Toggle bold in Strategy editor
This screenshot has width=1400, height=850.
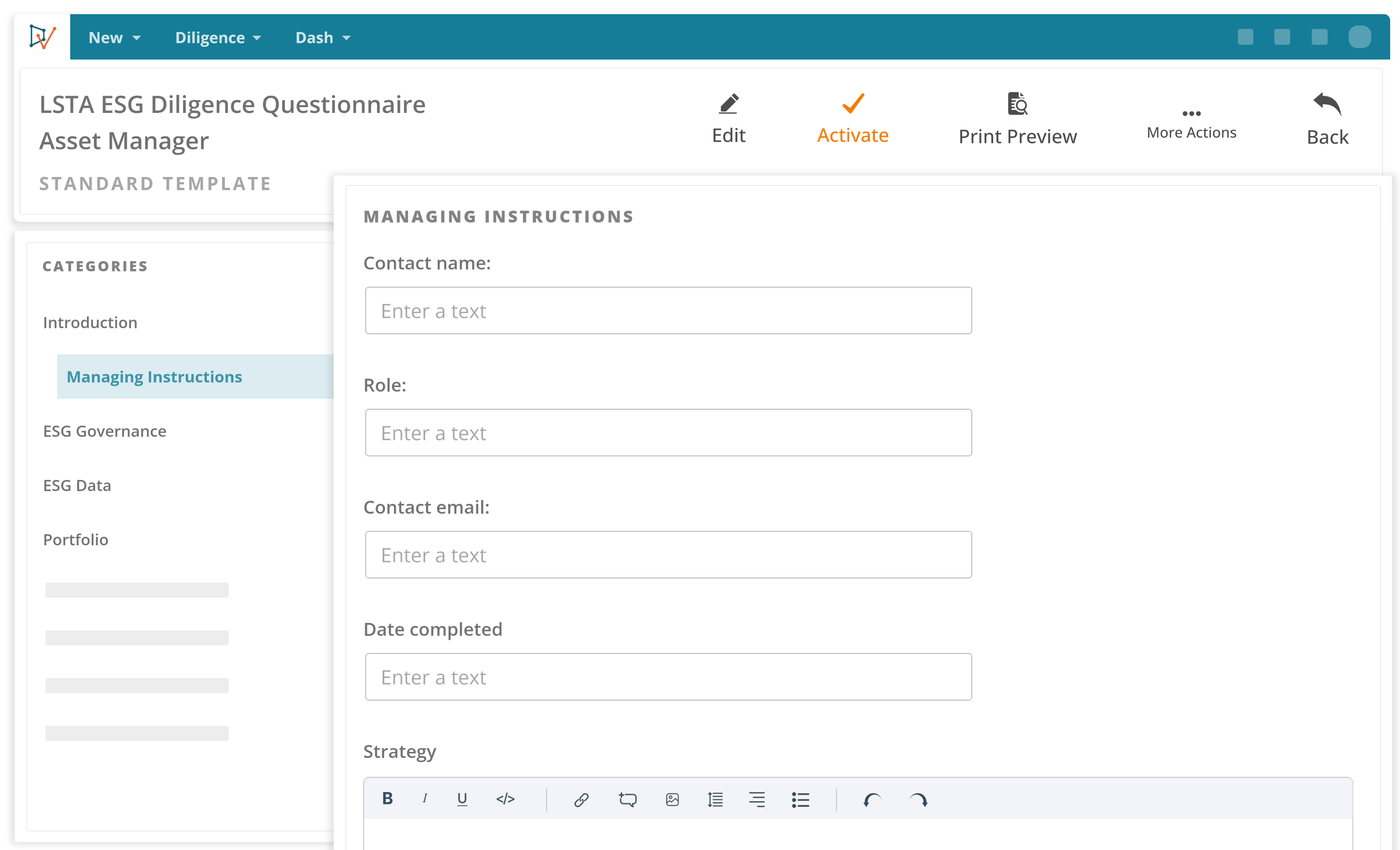tap(387, 799)
